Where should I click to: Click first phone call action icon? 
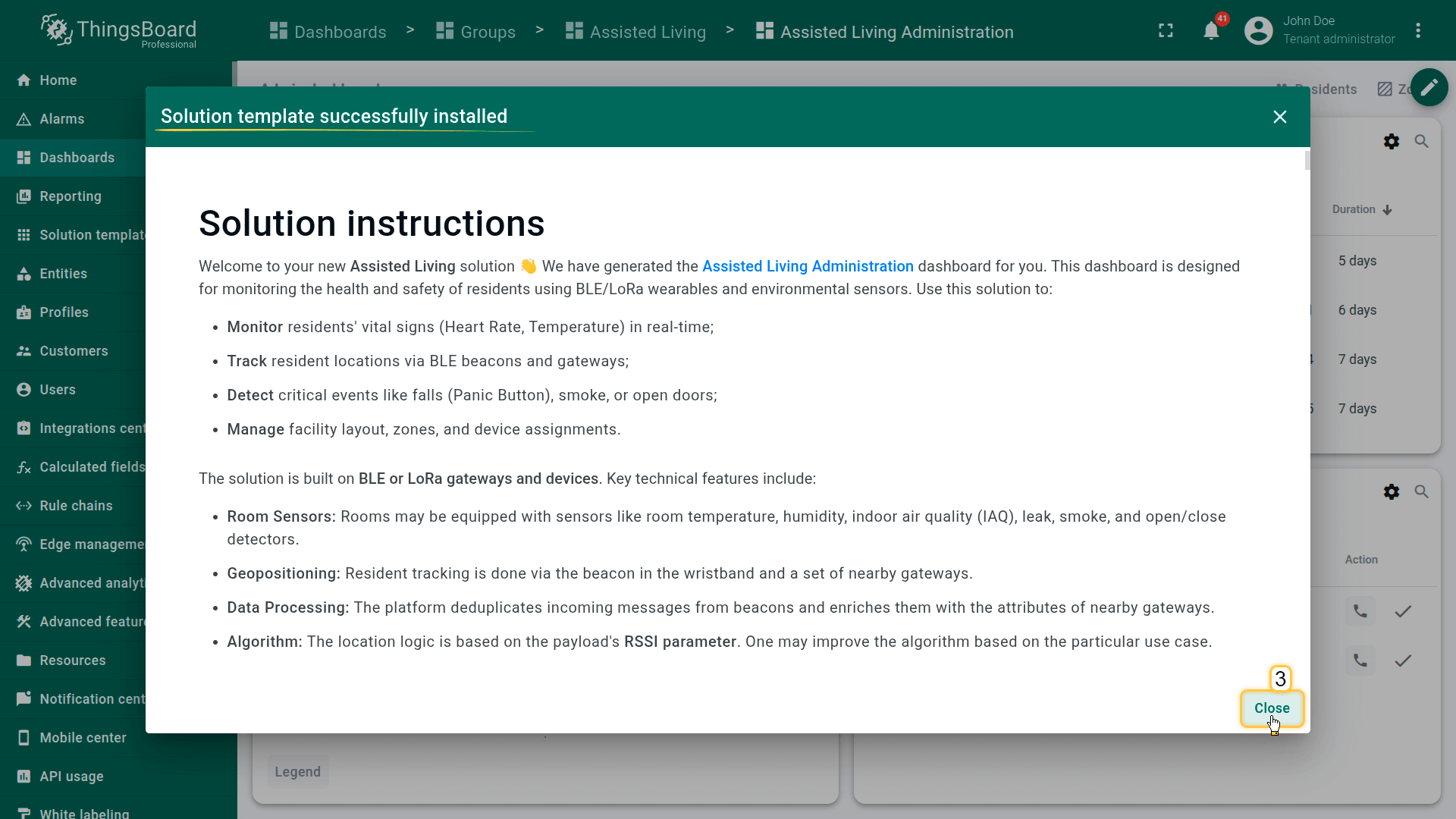tap(1360, 611)
